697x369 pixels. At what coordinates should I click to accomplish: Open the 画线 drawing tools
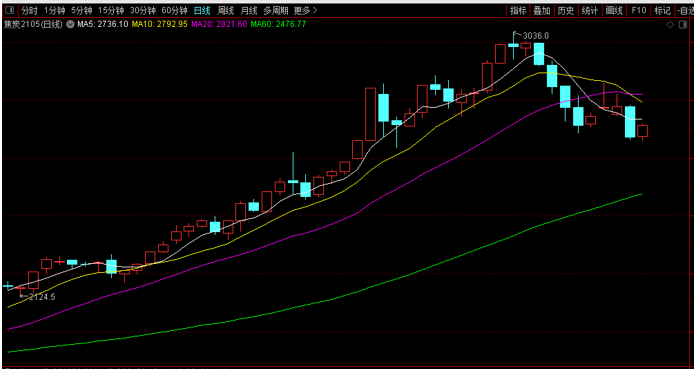click(x=614, y=11)
